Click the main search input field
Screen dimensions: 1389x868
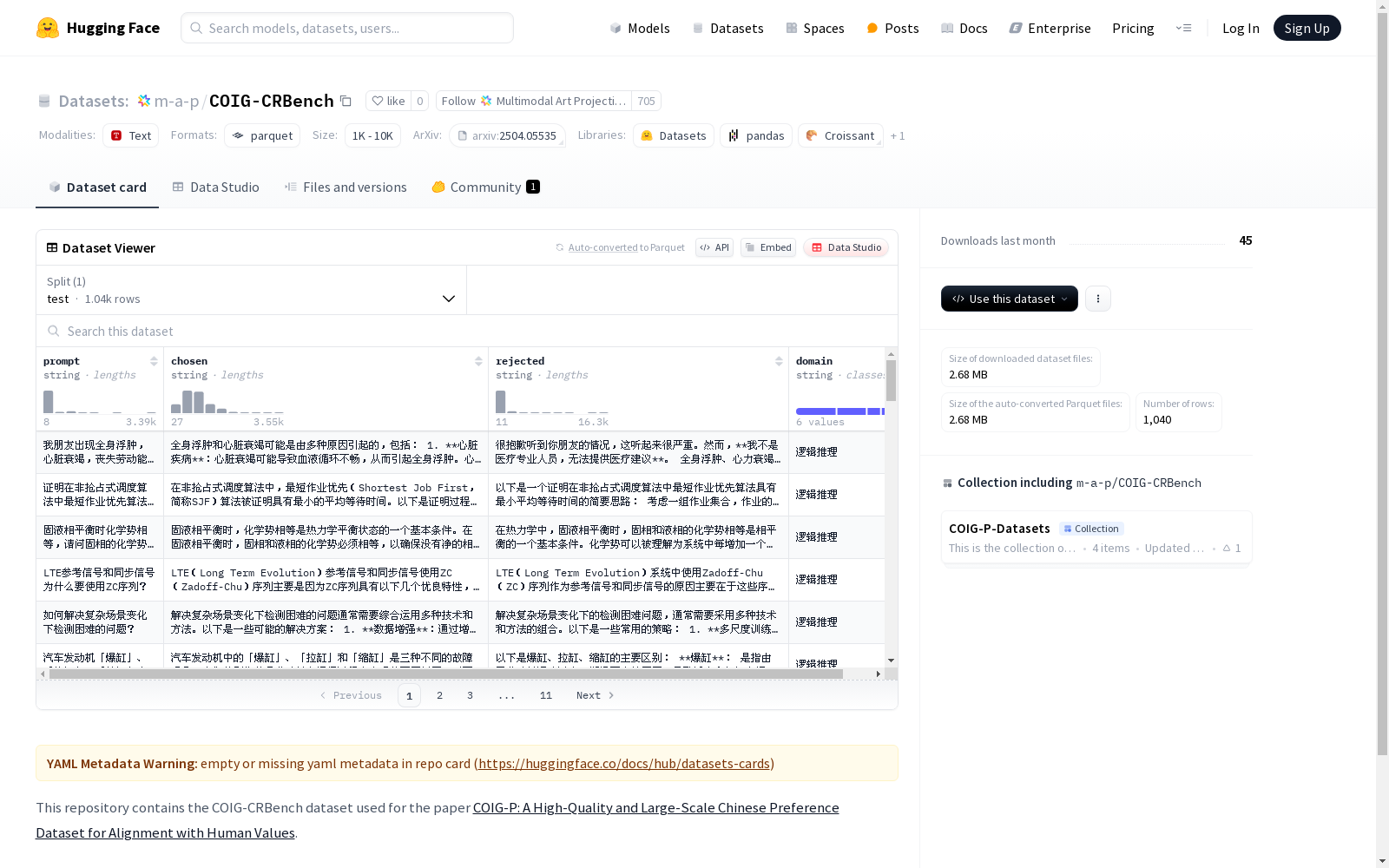pos(347,28)
